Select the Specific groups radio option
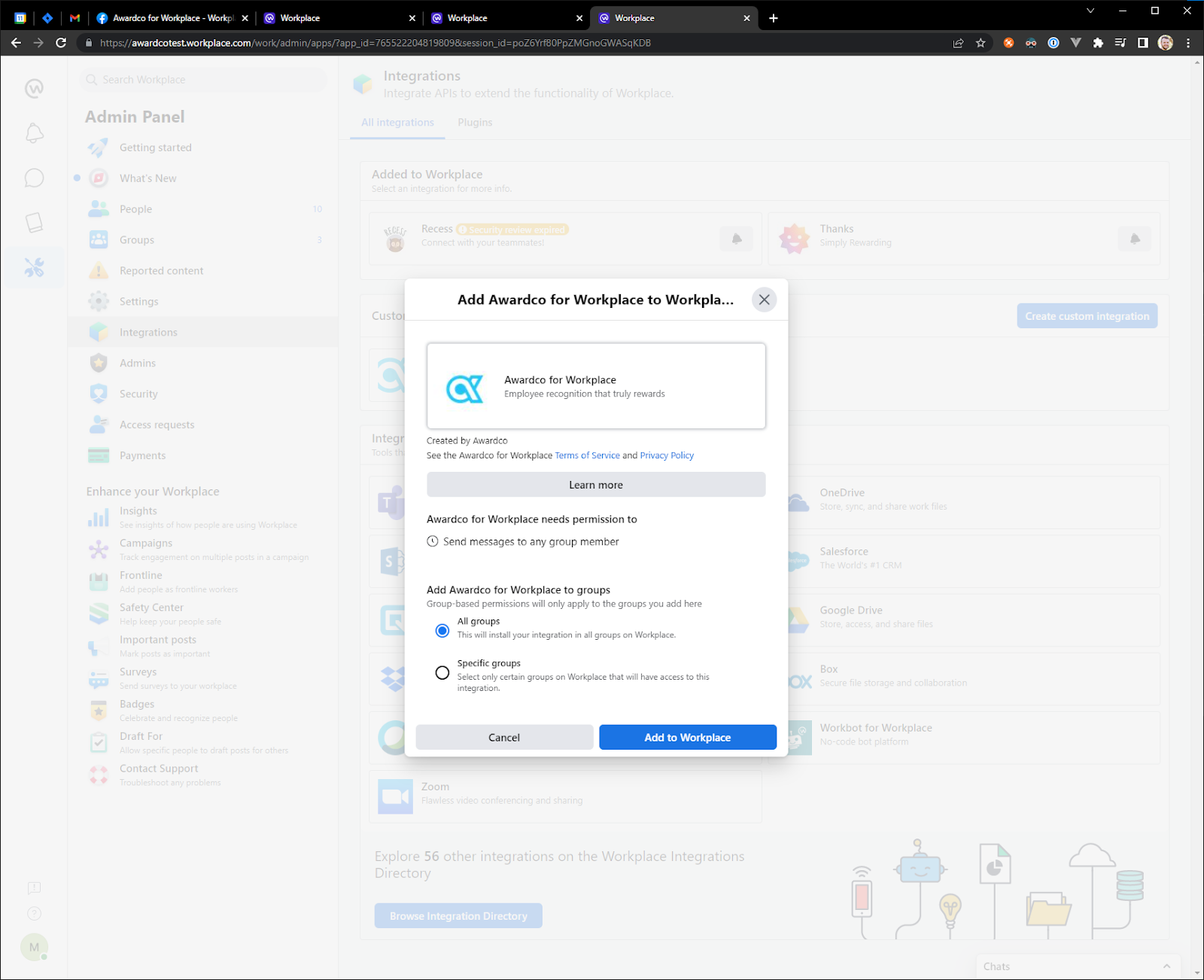The image size is (1204, 980). tap(442, 673)
